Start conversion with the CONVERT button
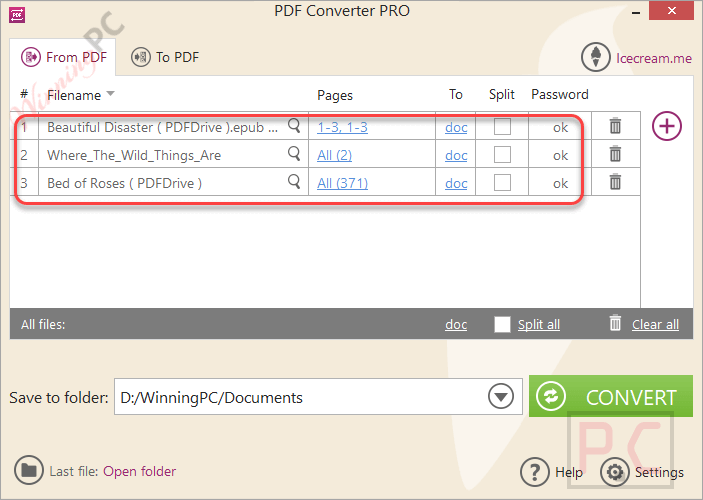The width and height of the screenshot is (703, 500). [x=611, y=396]
